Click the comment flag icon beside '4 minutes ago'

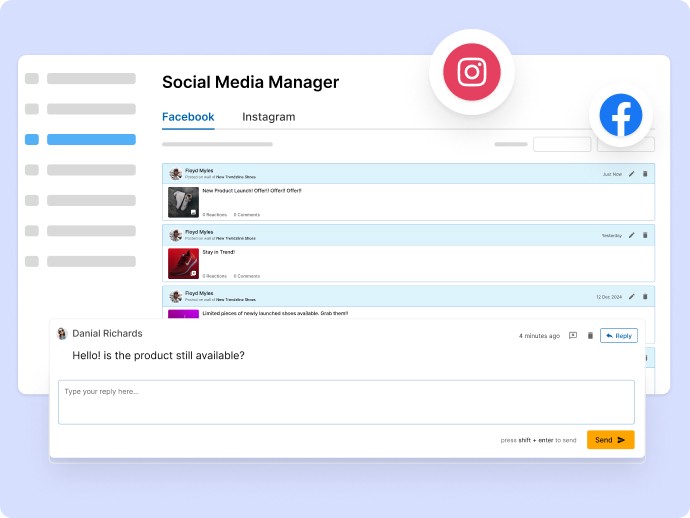(573, 335)
